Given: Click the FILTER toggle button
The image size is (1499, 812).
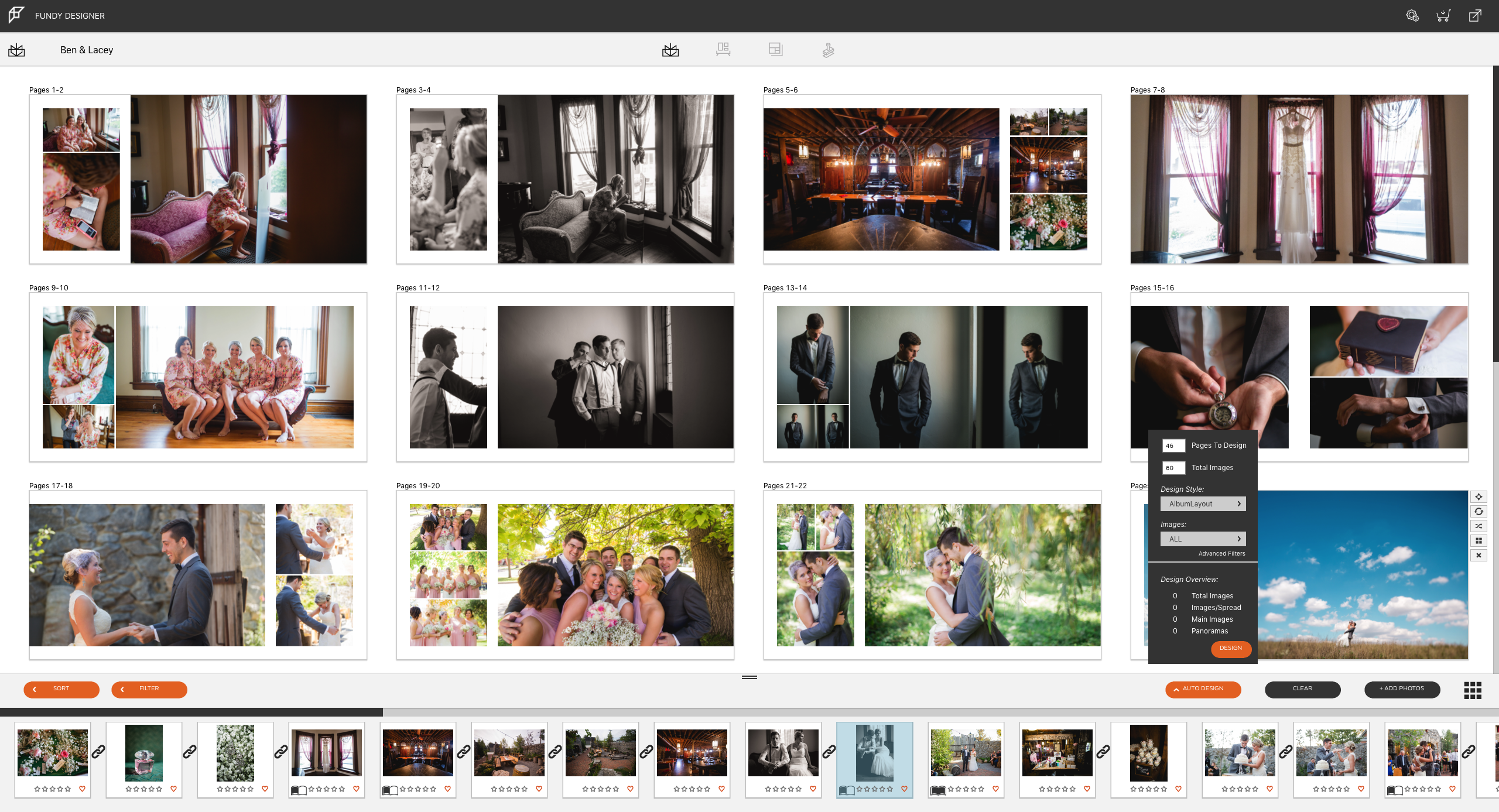Looking at the screenshot, I should [148, 688].
